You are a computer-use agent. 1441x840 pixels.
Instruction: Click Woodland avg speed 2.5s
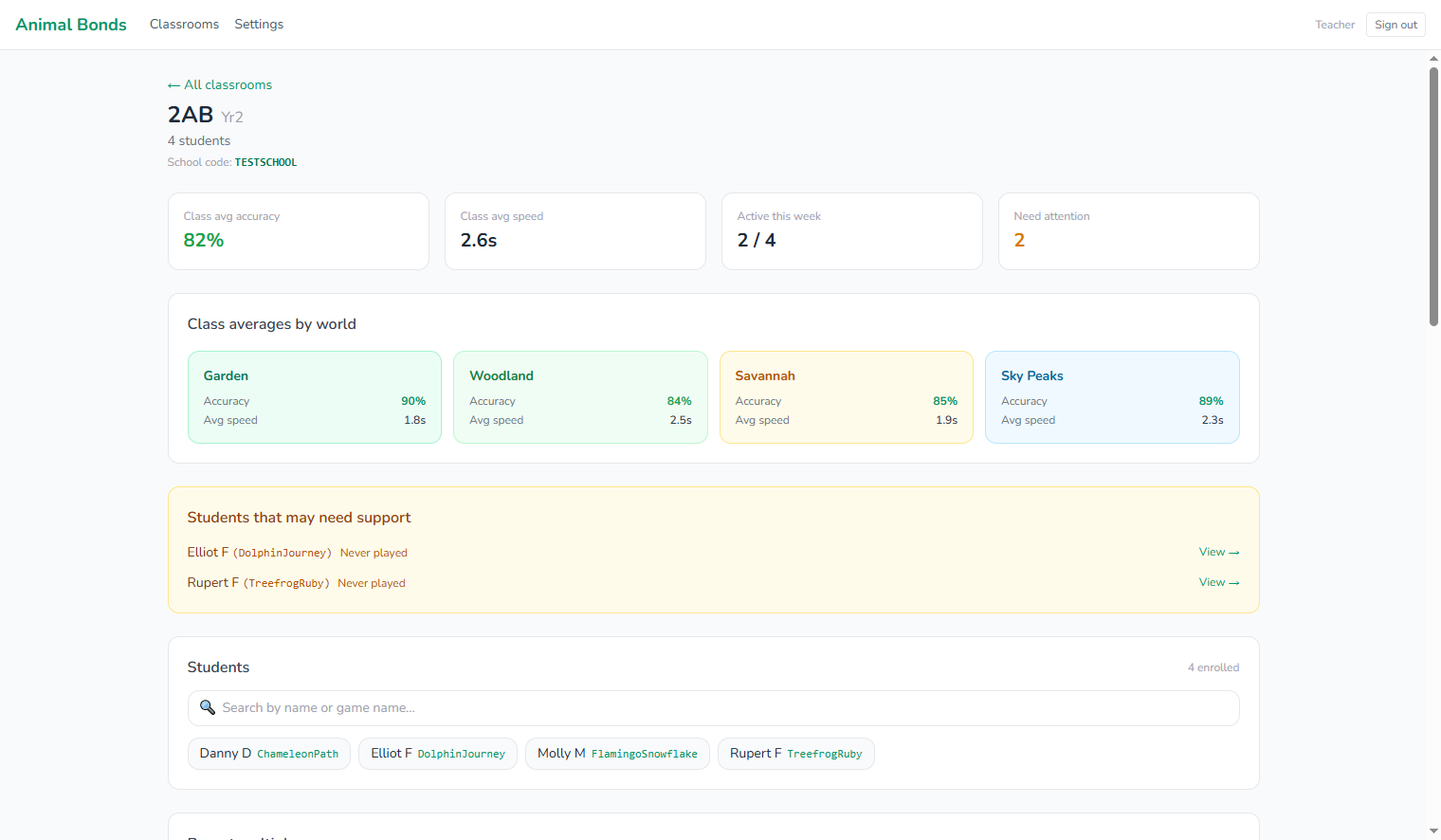[x=681, y=421]
